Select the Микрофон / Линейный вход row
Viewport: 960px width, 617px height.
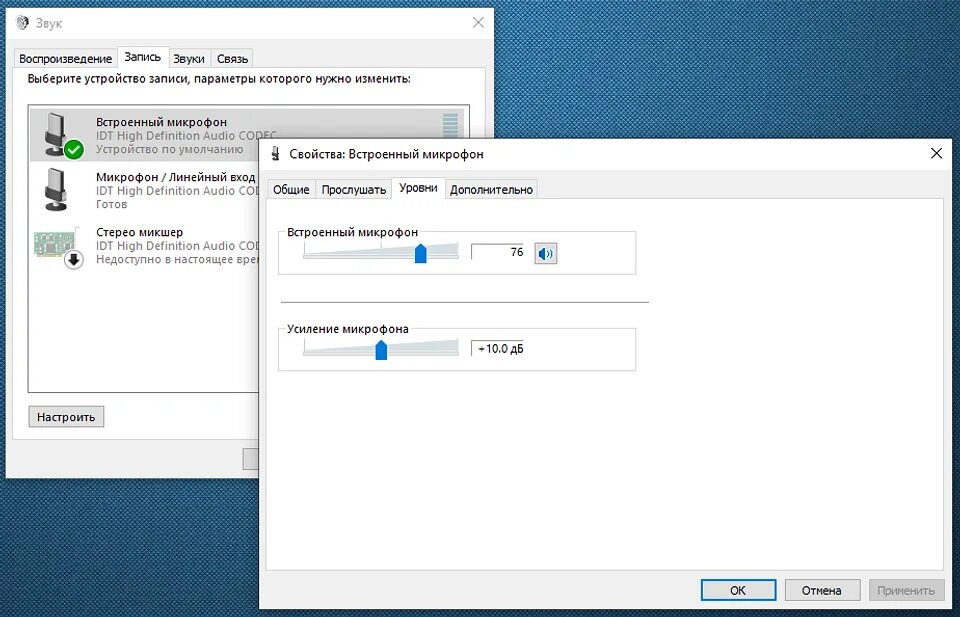tap(144, 190)
